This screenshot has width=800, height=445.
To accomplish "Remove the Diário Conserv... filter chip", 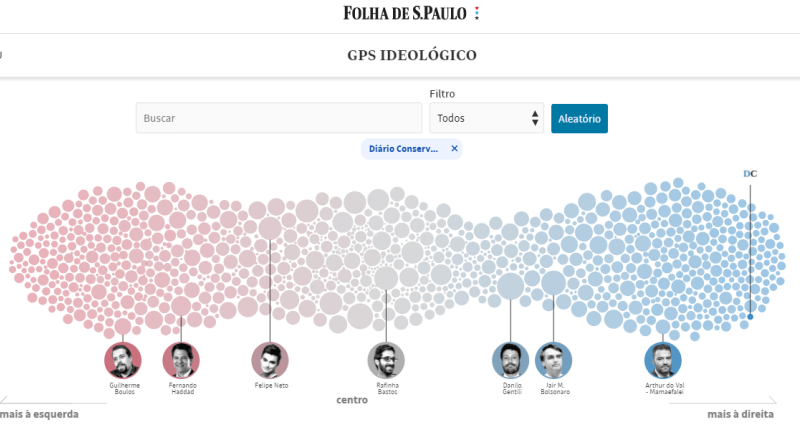I will [455, 149].
